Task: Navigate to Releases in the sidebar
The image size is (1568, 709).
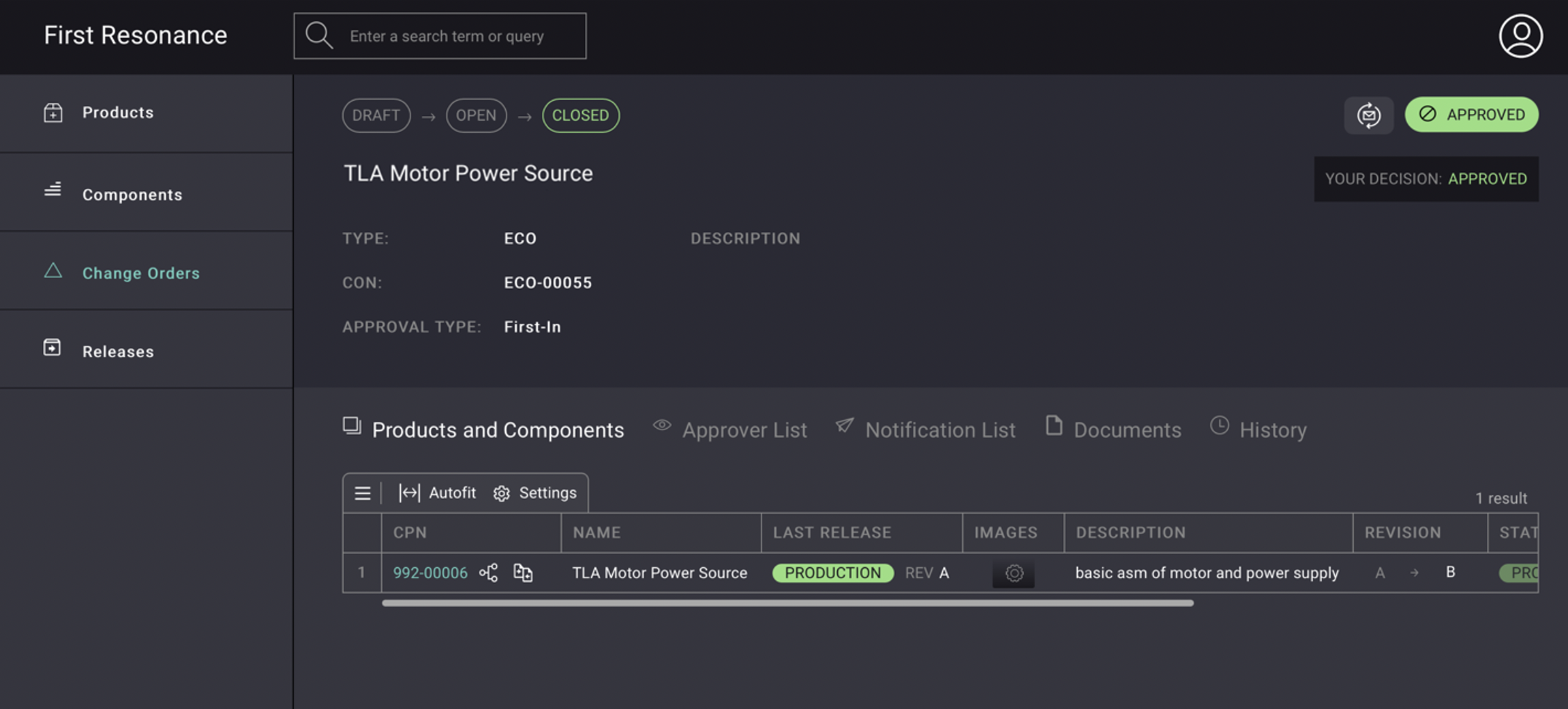Action: point(118,351)
